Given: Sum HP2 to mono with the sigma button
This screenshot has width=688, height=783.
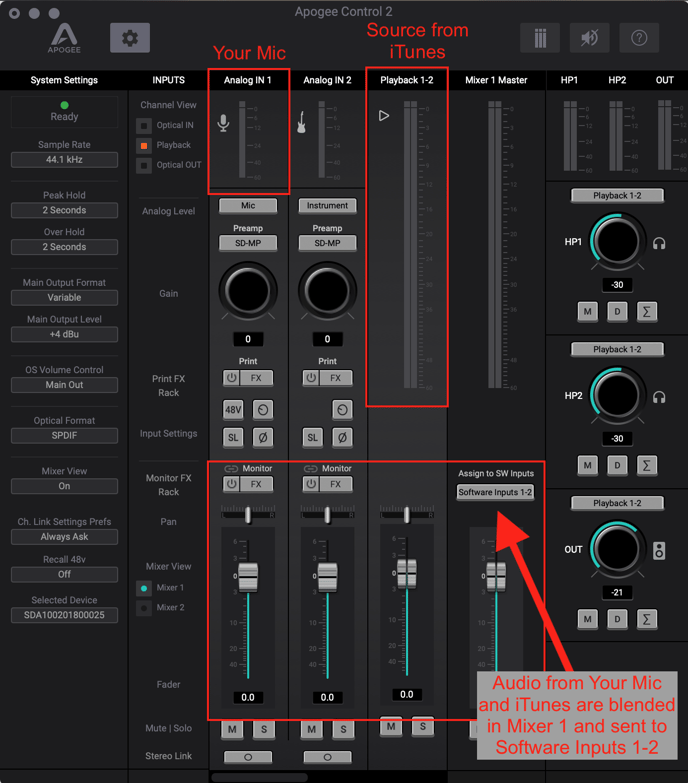Looking at the screenshot, I should click(647, 465).
